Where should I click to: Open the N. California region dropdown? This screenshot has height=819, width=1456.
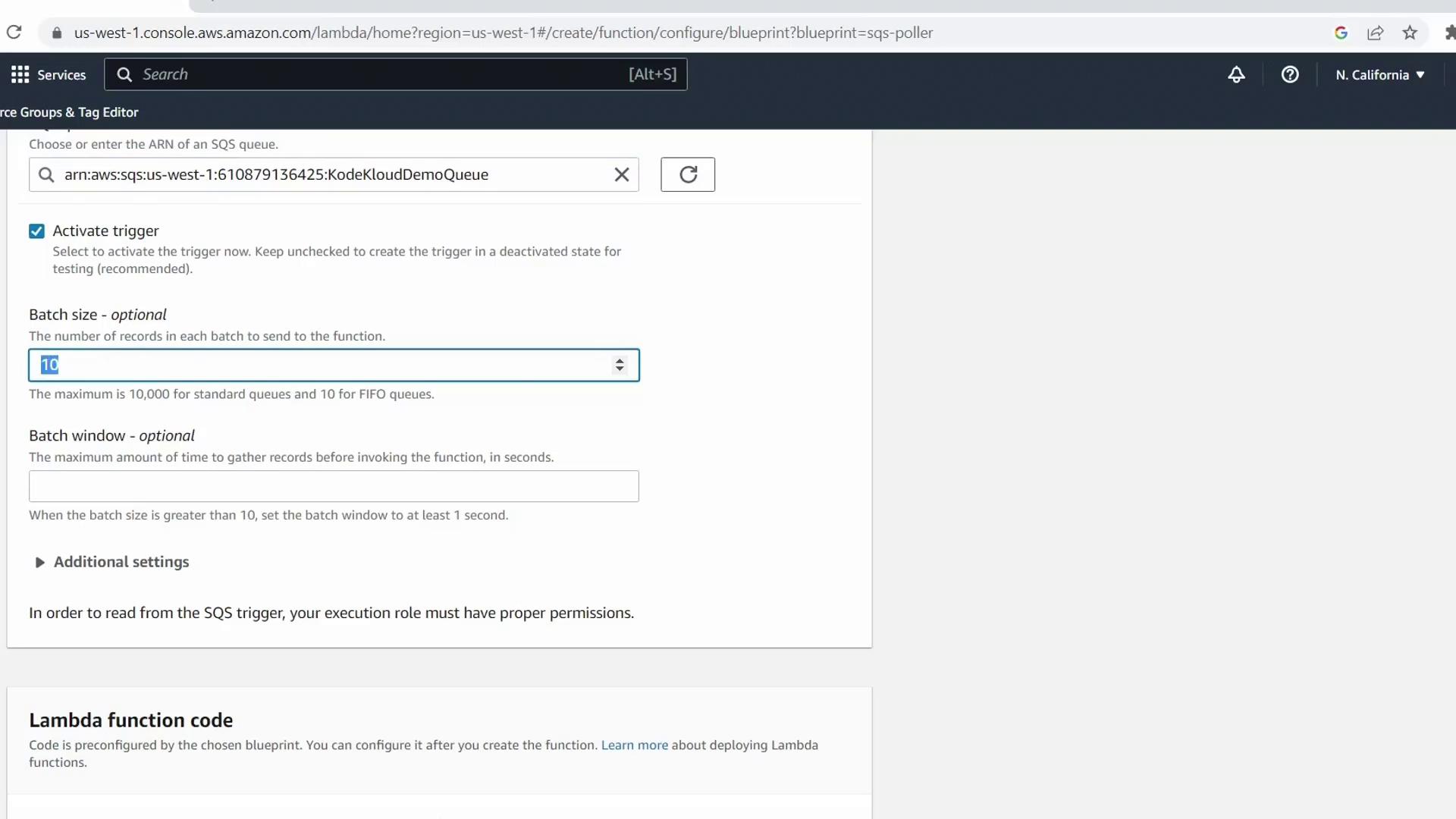tap(1380, 74)
